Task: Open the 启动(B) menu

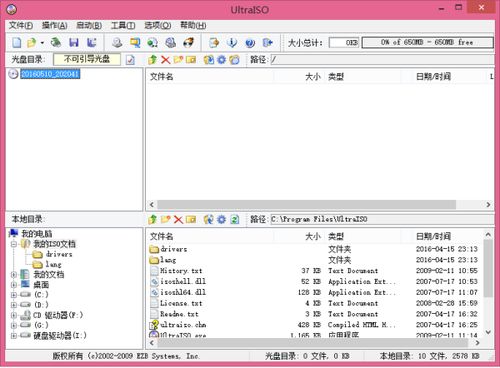Action: (89, 25)
